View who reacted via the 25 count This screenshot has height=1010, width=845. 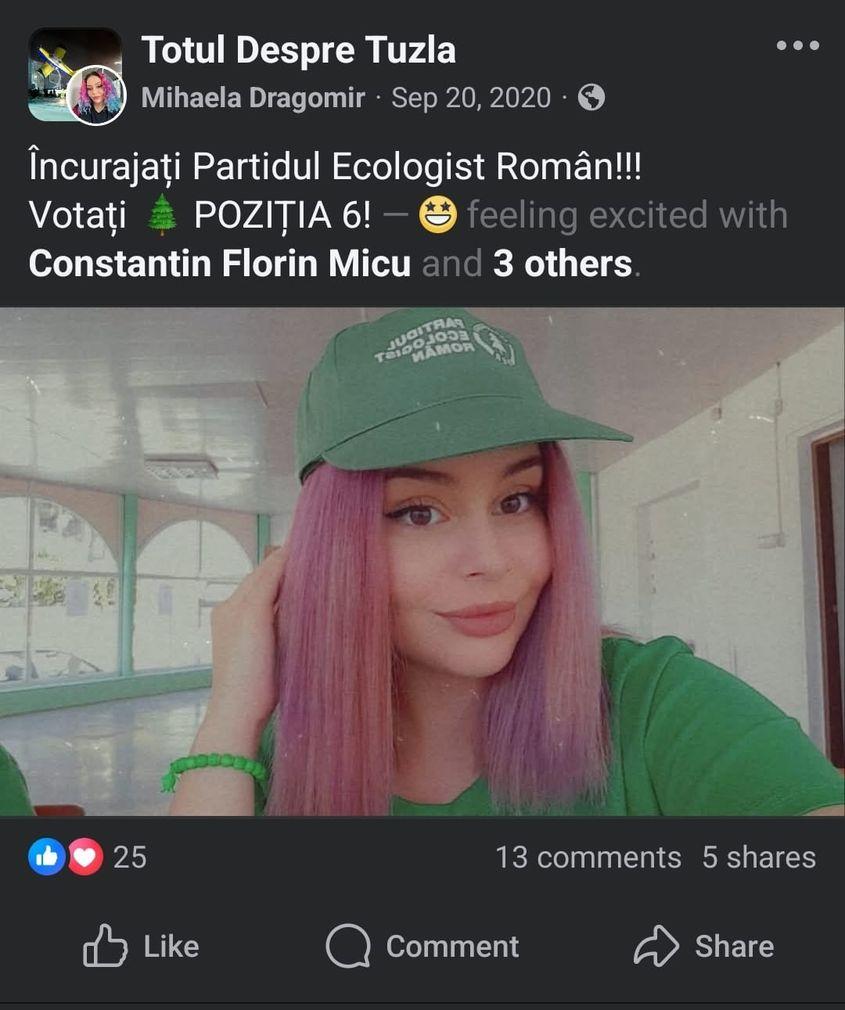click(x=130, y=857)
